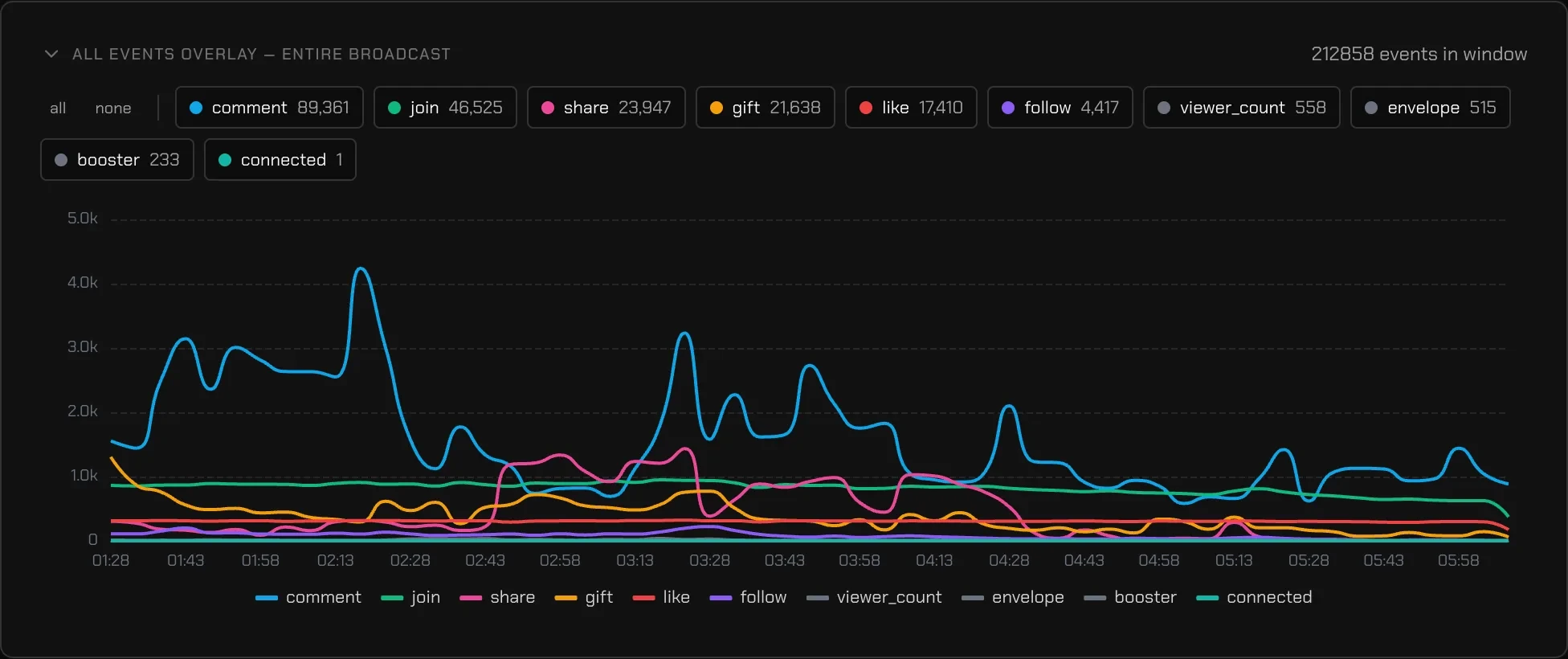Click the share entry in chart legend
Screen dimensions: 1568x659
tap(497, 597)
